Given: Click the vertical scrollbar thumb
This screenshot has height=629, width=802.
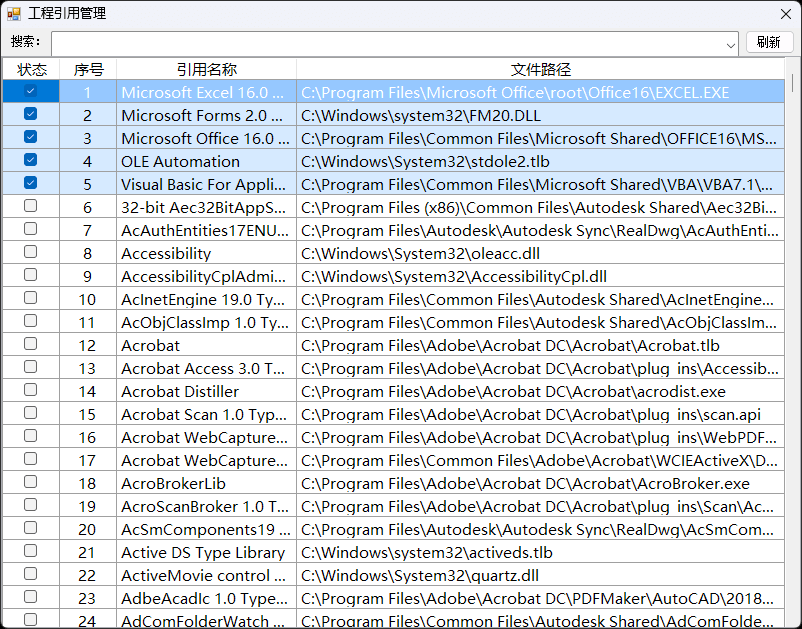Looking at the screenshot, I should pyautogui.click(x=792, y=83).
